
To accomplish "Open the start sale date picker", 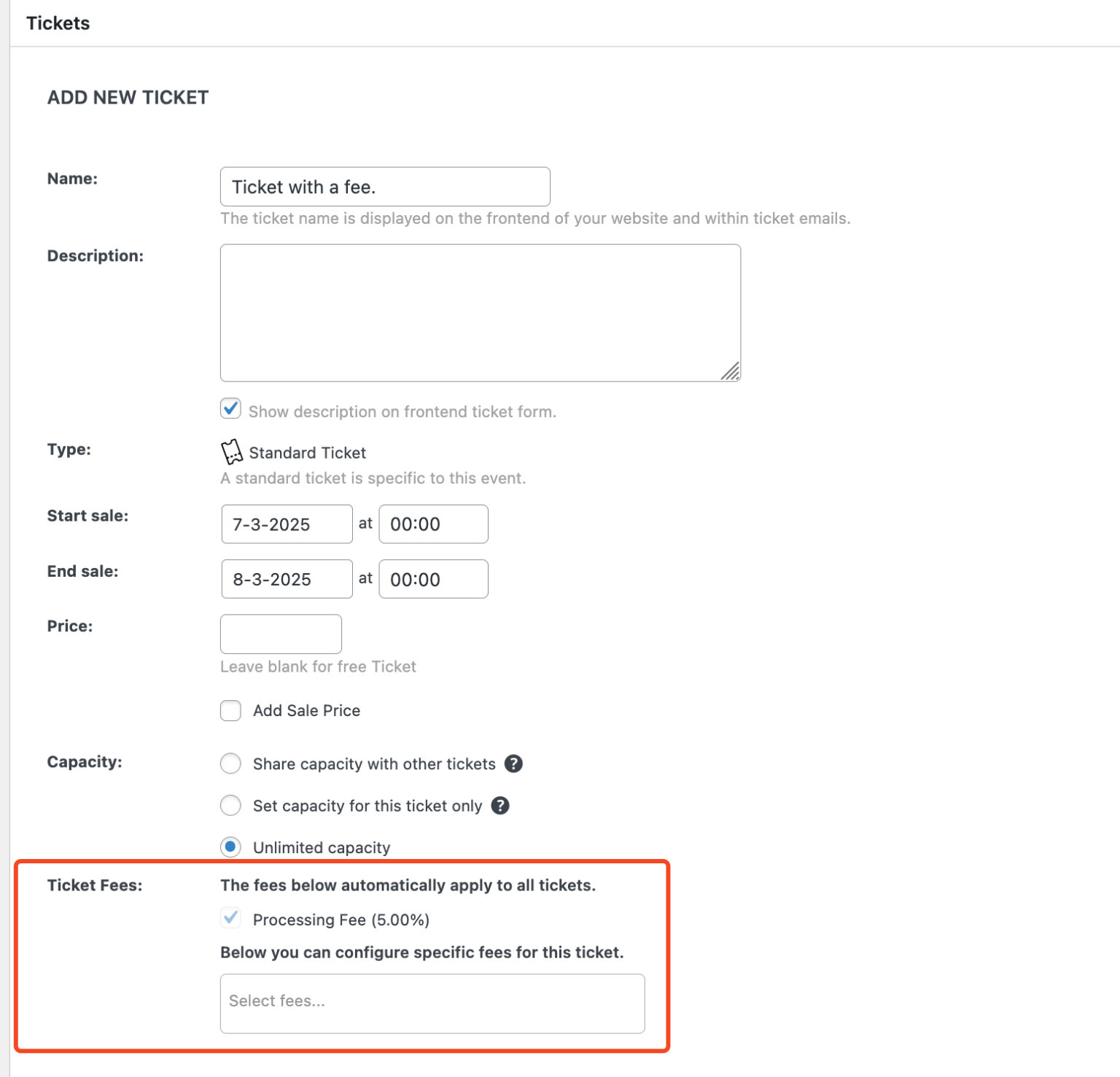I will [x=286, y=524].
